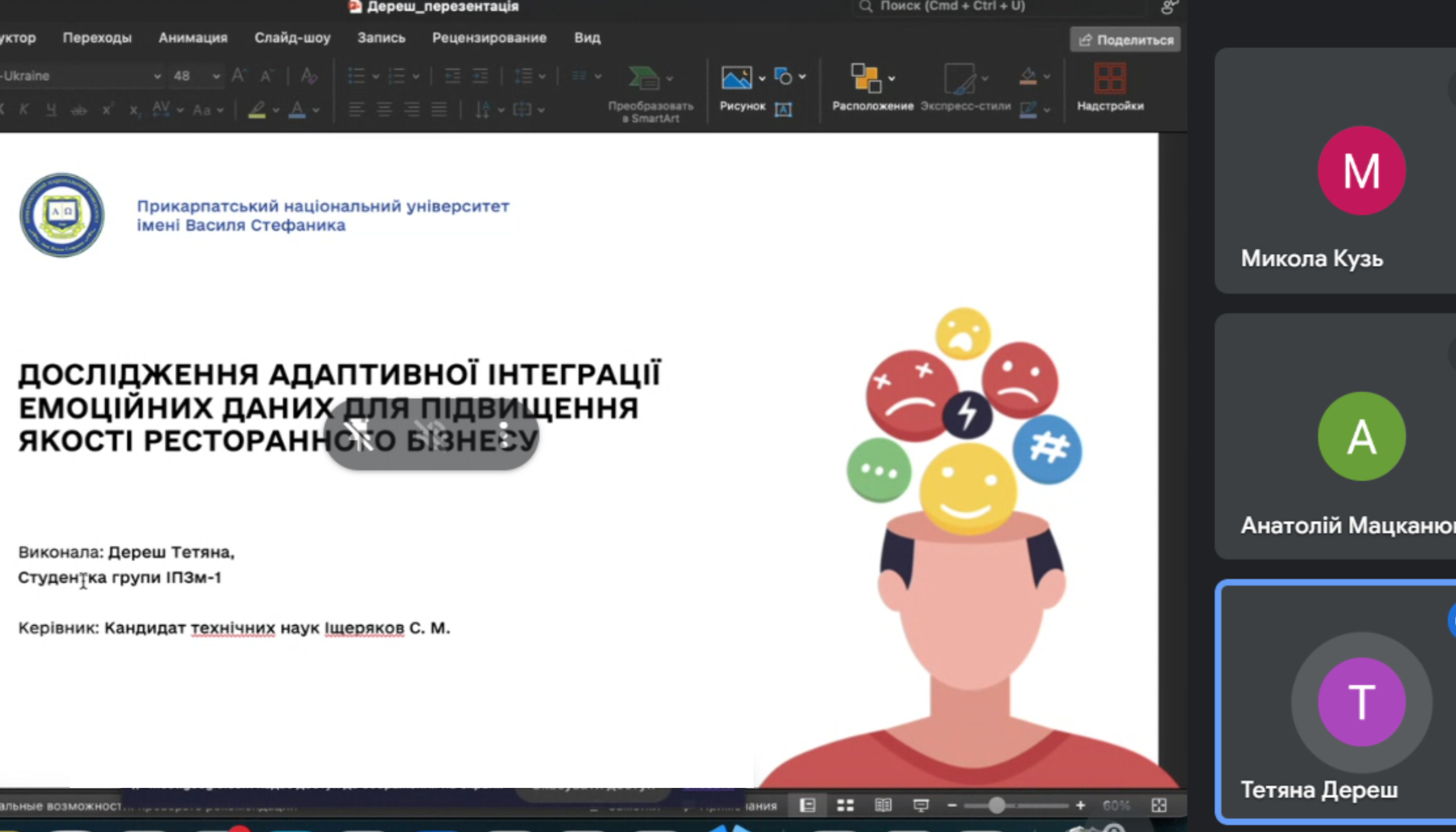Switch to the Анимация tab

193,38
